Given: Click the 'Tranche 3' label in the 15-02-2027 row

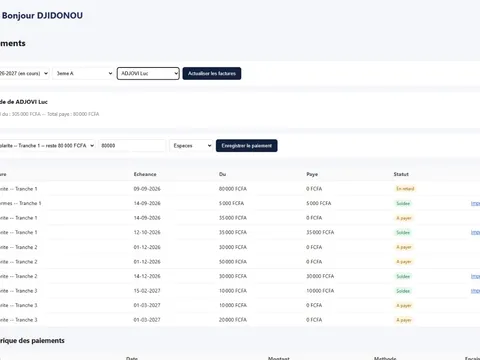Looking at the screenshot, I should pos(26,291).
